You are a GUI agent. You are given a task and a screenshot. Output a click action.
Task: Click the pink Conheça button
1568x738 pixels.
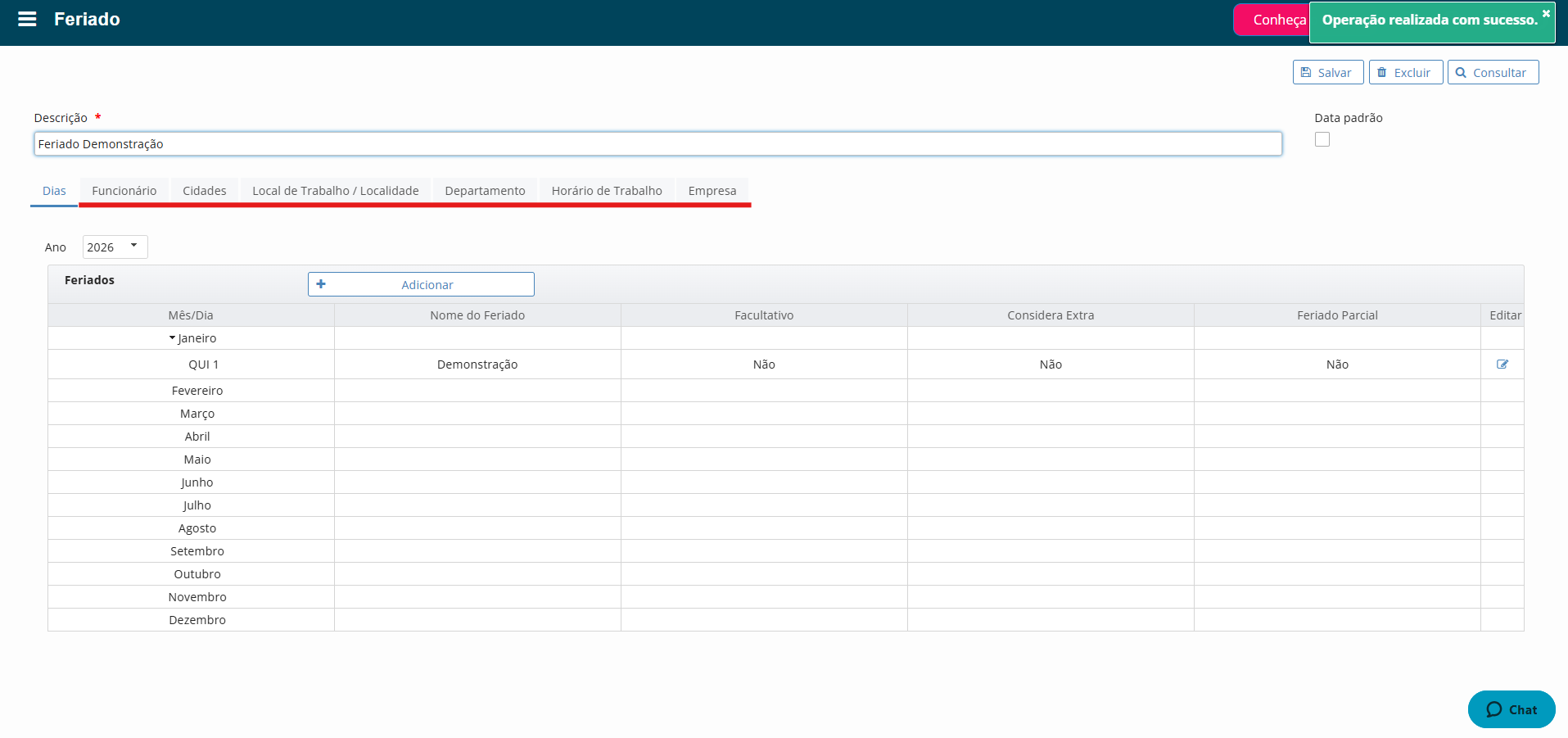[x=1272, y=20]
